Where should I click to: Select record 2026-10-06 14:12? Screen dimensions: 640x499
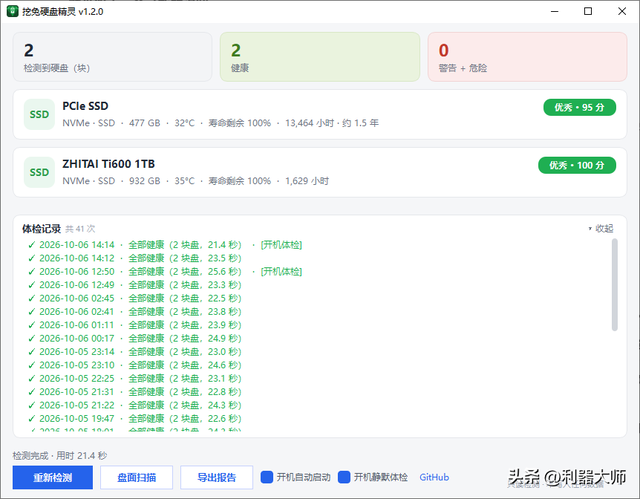[135, 258]
